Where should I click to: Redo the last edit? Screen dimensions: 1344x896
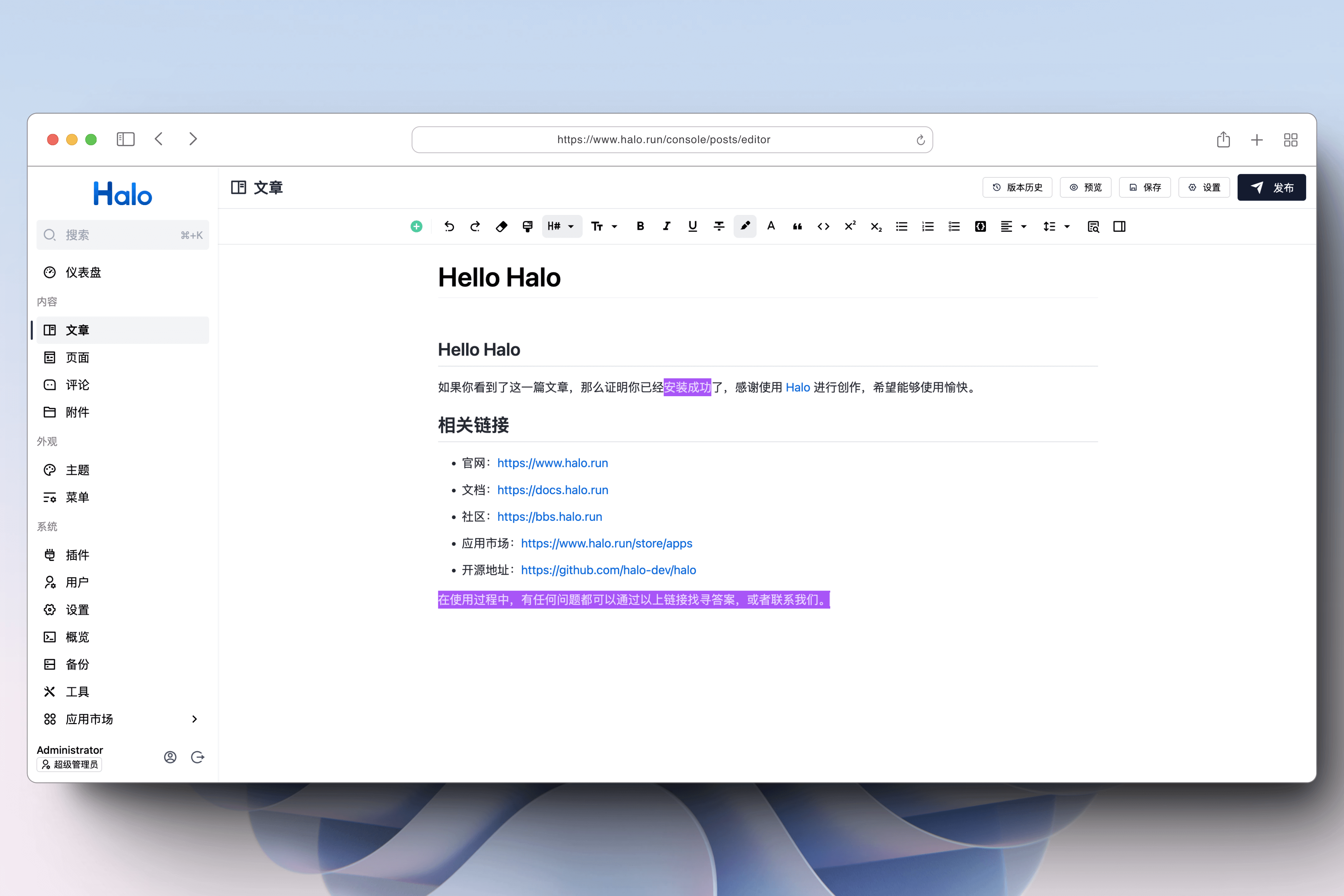click(475, 226)
